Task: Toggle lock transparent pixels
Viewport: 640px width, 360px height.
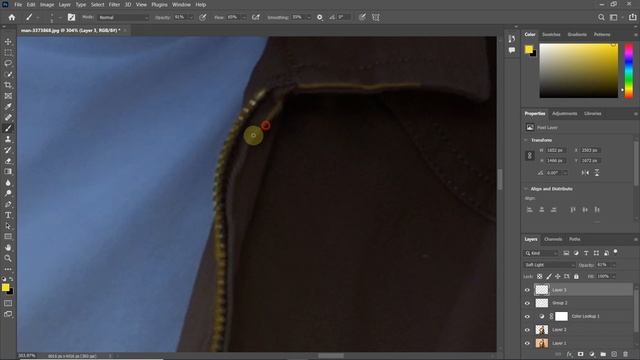Action: point(540,276)
